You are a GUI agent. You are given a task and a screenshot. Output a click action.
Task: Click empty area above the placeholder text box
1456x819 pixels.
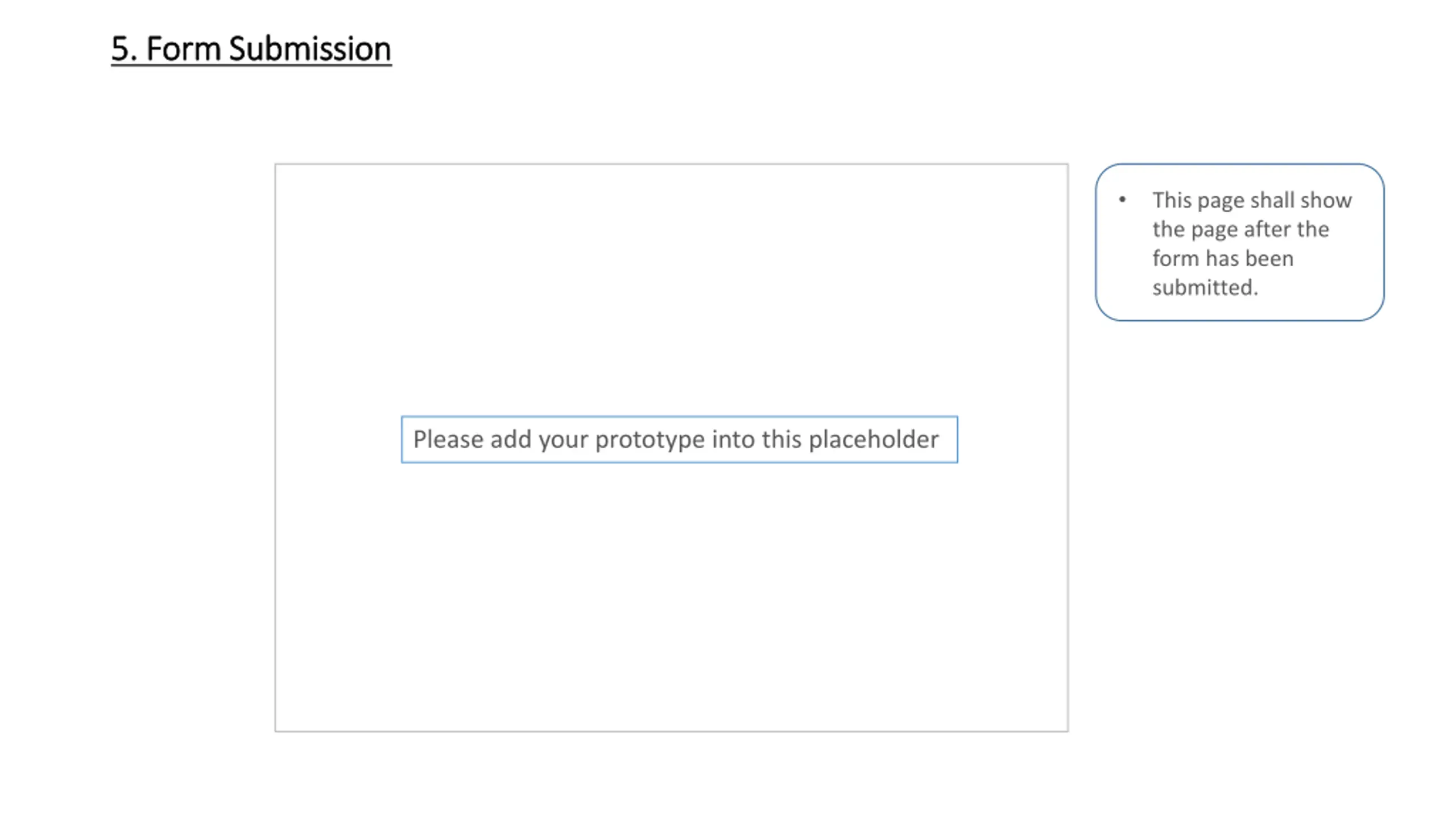[x=671, y=290]
